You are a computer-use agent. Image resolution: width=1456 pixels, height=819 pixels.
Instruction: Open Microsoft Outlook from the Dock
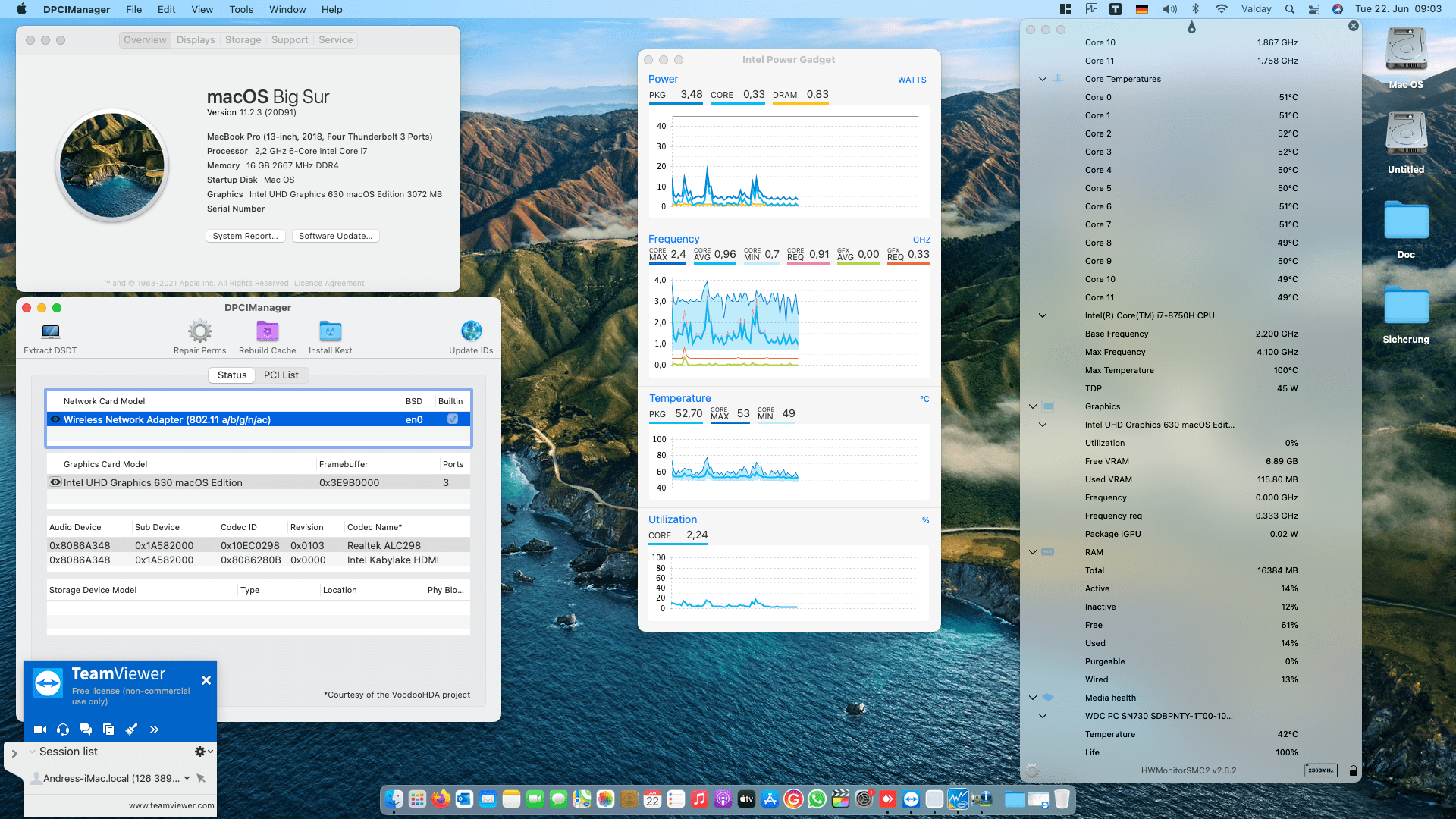click(464, 799)
